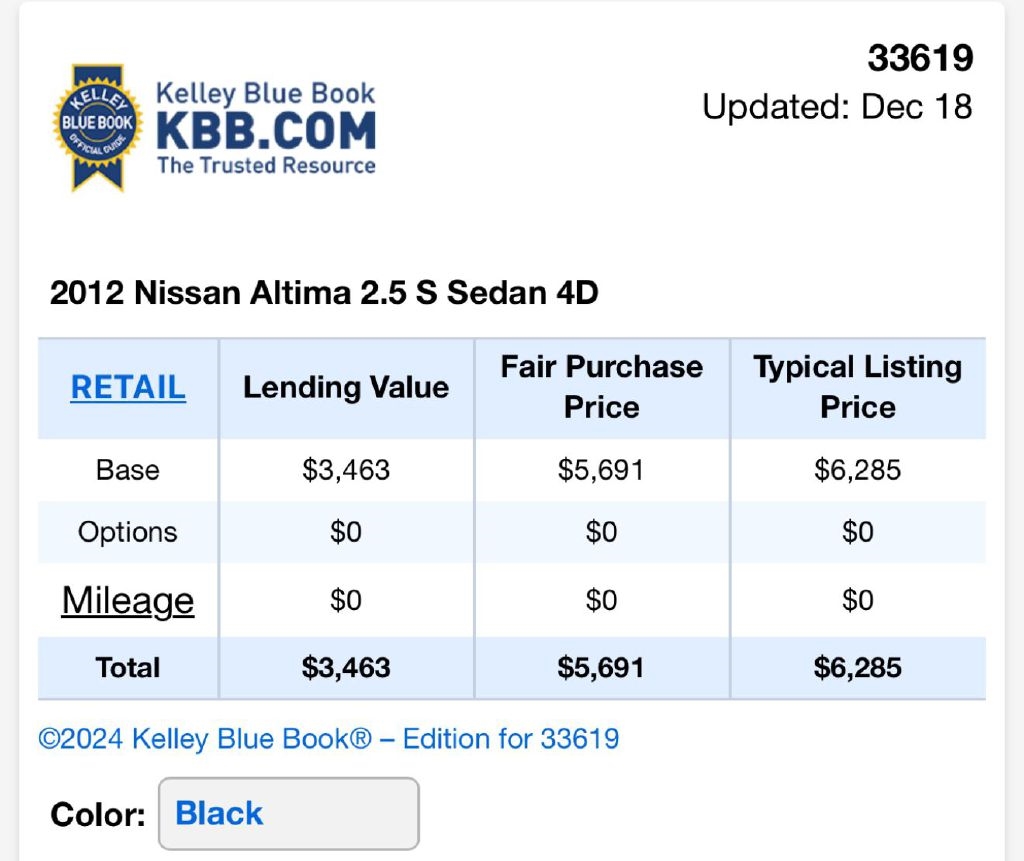
Task: Click the Kelley Blue Book badge logo
Action: [x=97, y=127]
